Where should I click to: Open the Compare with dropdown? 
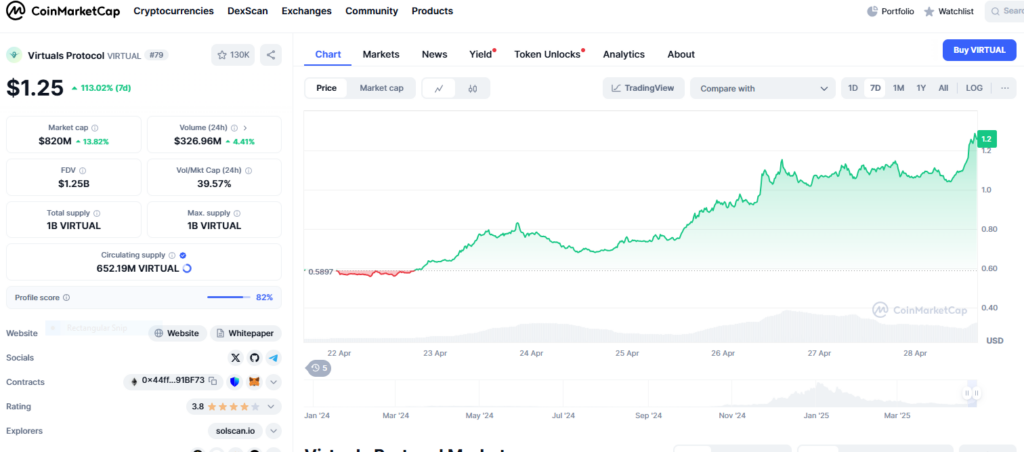763,88
